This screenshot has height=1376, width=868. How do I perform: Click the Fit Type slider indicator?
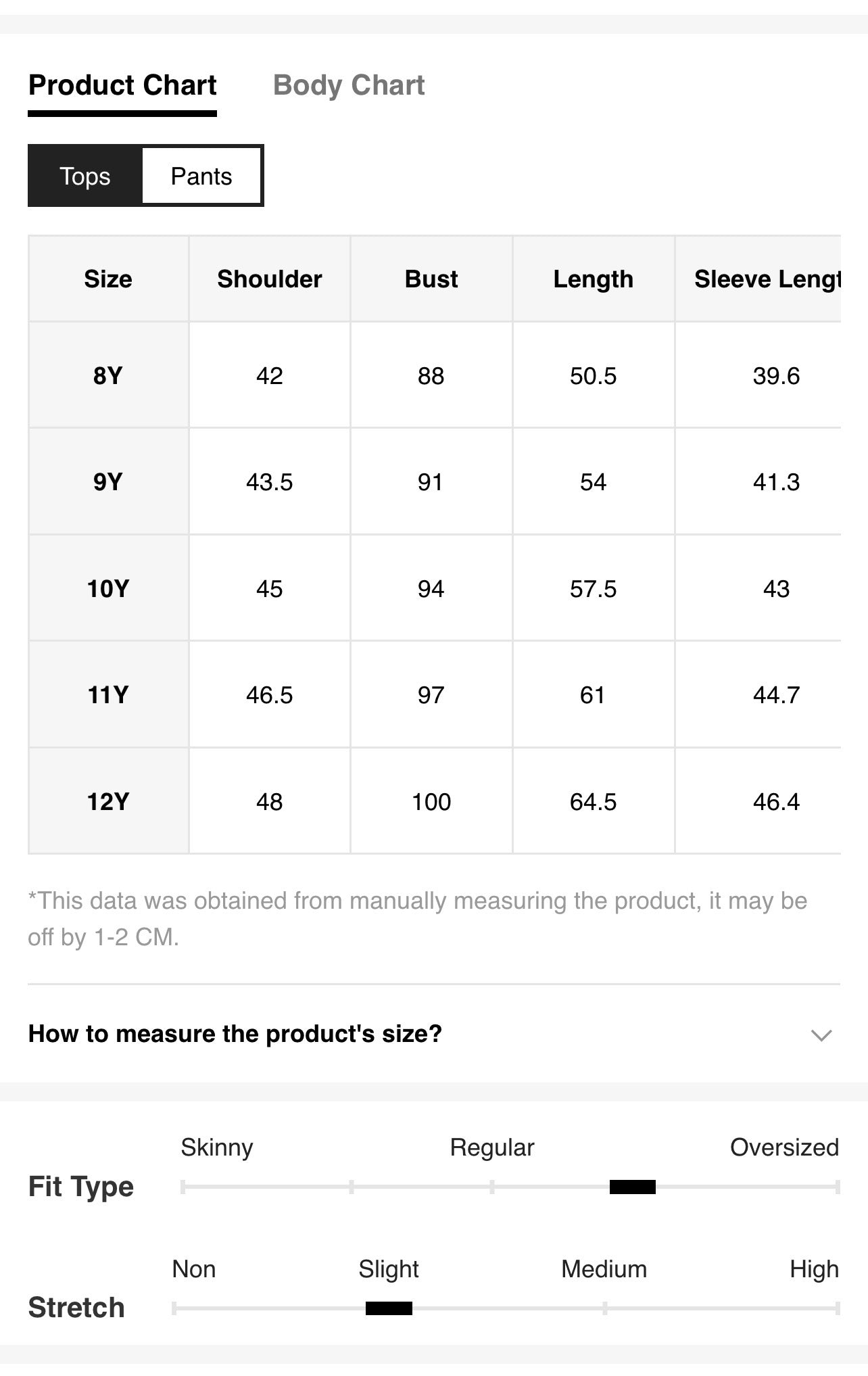(632, 1187)
